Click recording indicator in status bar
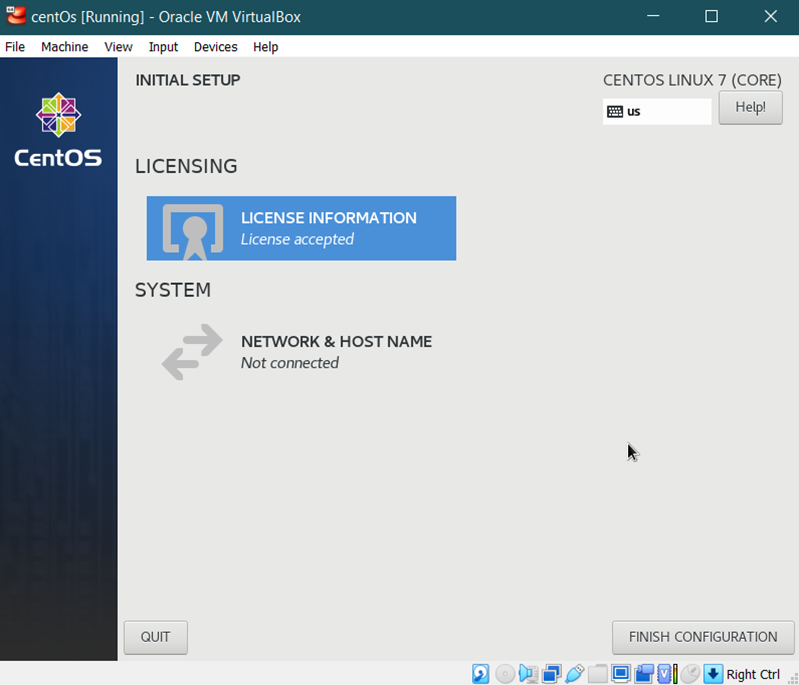Screen dimensions: 799x685 [x=644, y=673]
